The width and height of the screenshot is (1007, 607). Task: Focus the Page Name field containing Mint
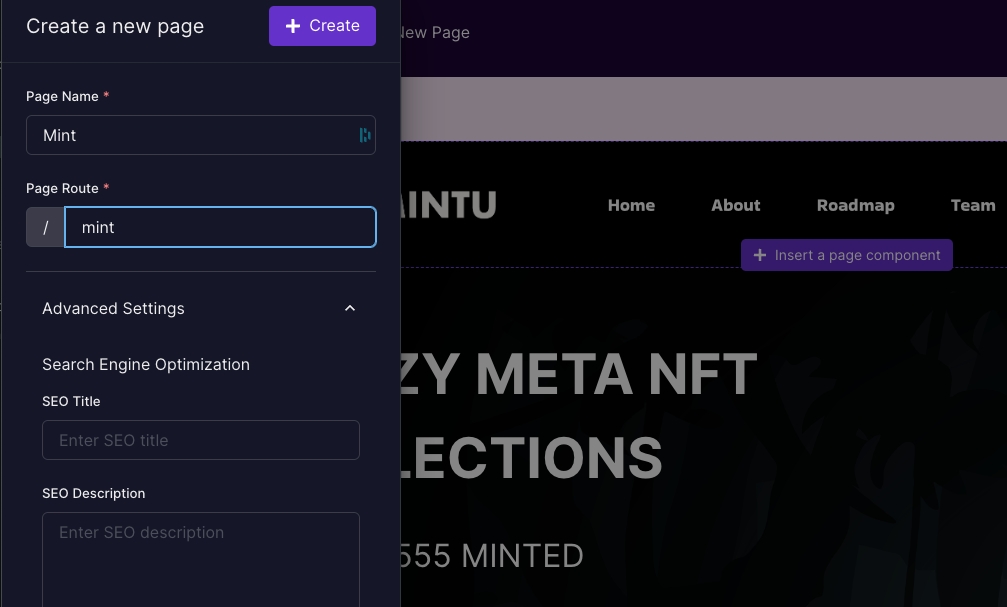pyautogui.click(x=190, y=135)
